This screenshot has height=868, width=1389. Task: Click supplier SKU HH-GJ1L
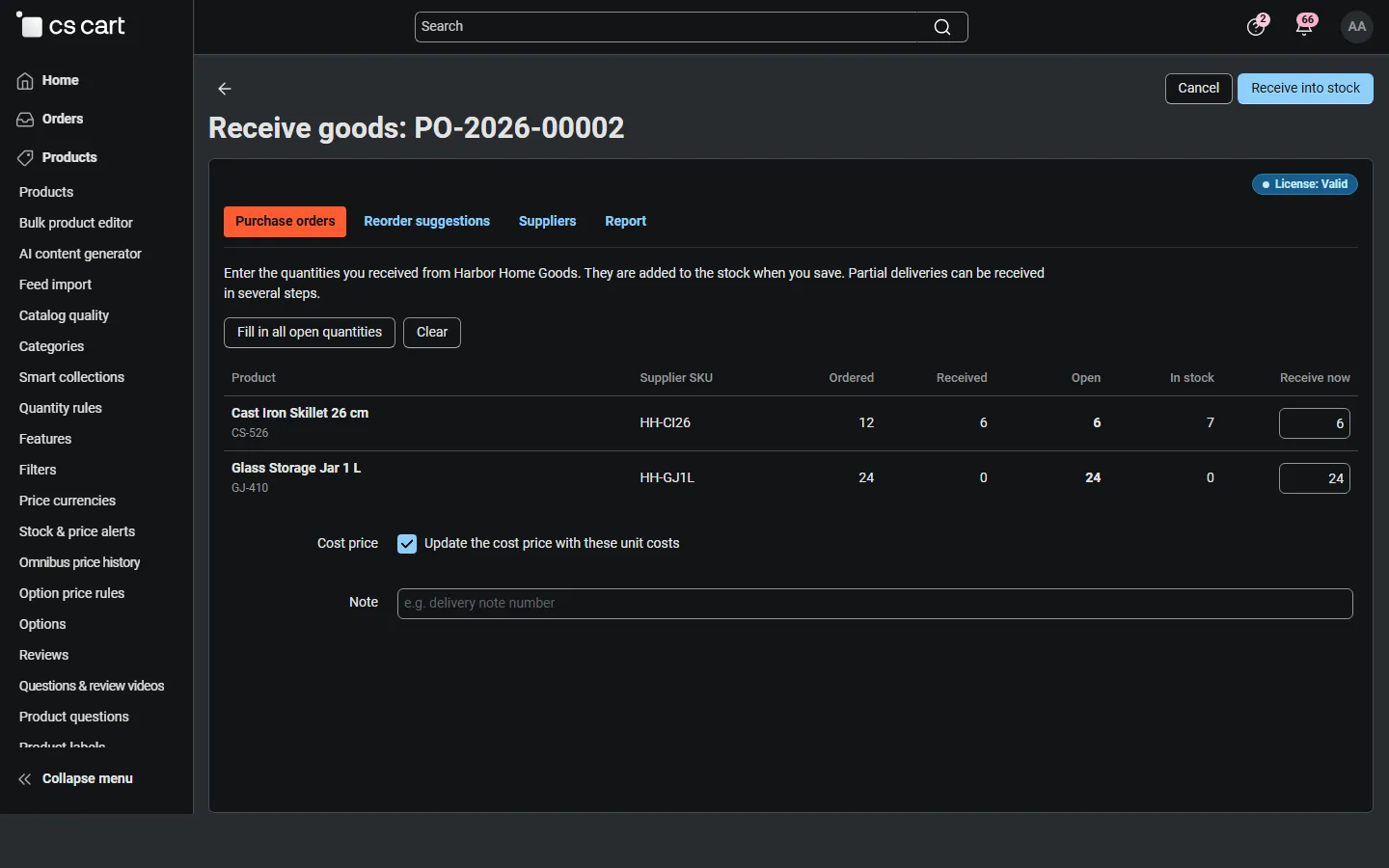[667, 478]
